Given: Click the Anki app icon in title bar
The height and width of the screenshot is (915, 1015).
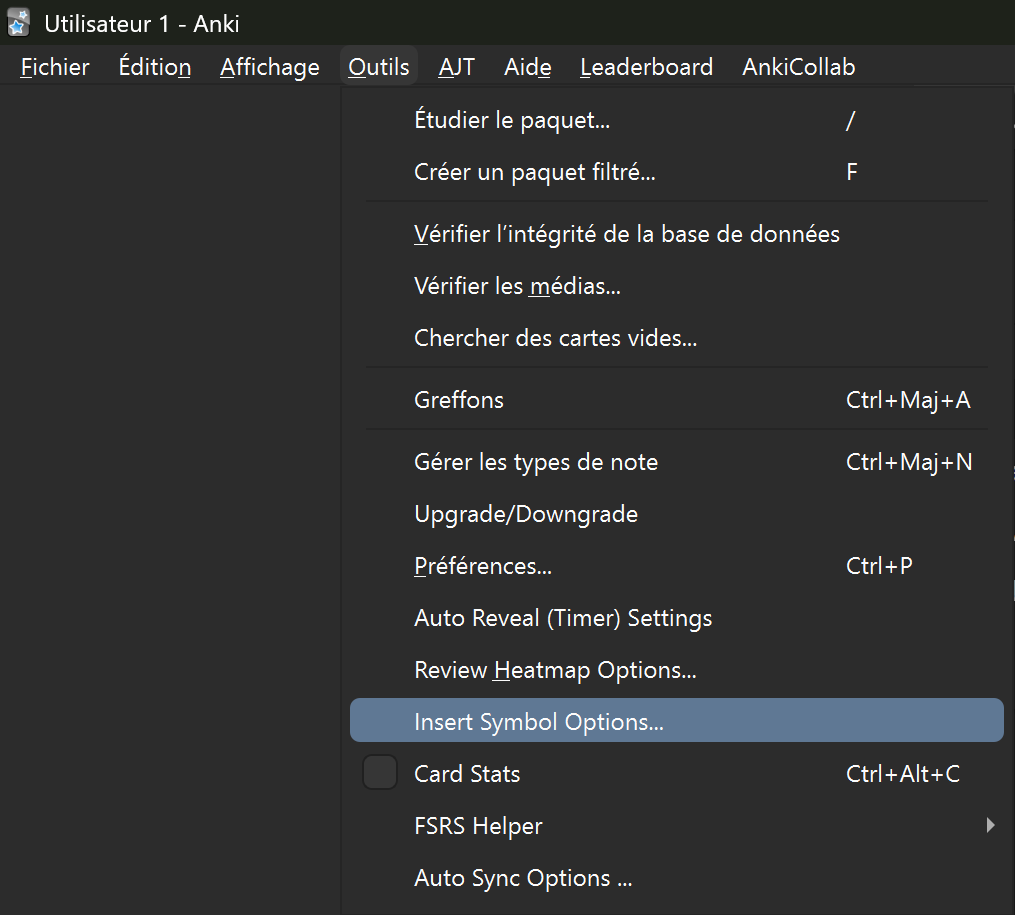Looking at the screenshot, I should pos(18,22).
